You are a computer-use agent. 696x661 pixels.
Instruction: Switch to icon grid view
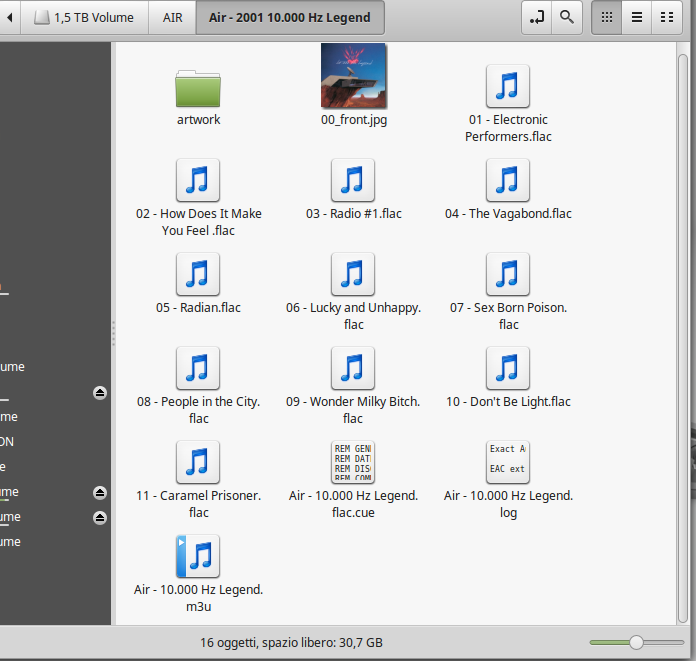tap(607, 17)
